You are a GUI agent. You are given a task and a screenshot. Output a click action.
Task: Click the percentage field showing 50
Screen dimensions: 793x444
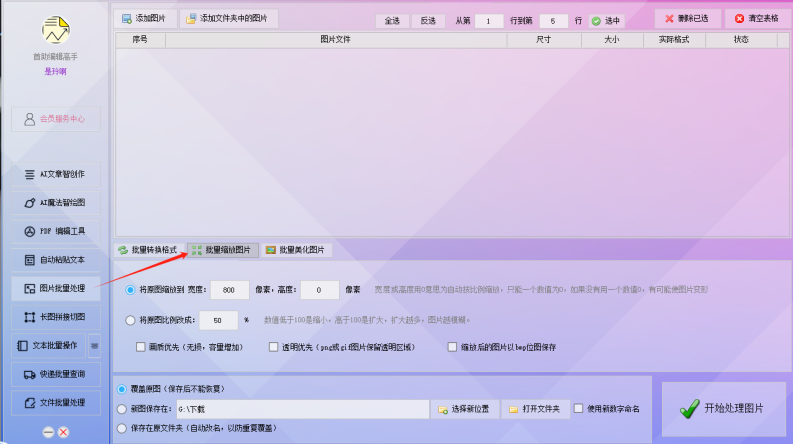tap(218, 321)
